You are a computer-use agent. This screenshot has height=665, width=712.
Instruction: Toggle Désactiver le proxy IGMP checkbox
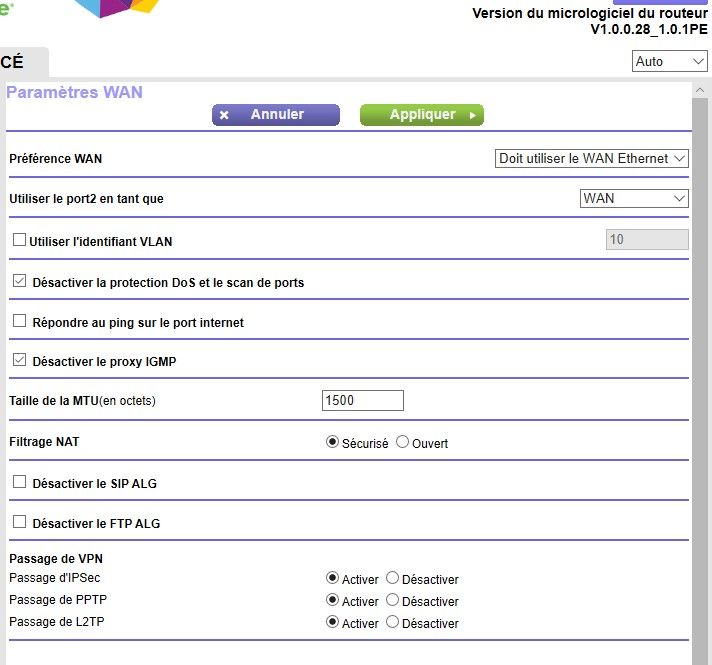pyautogui.click(x=19, y=361)
